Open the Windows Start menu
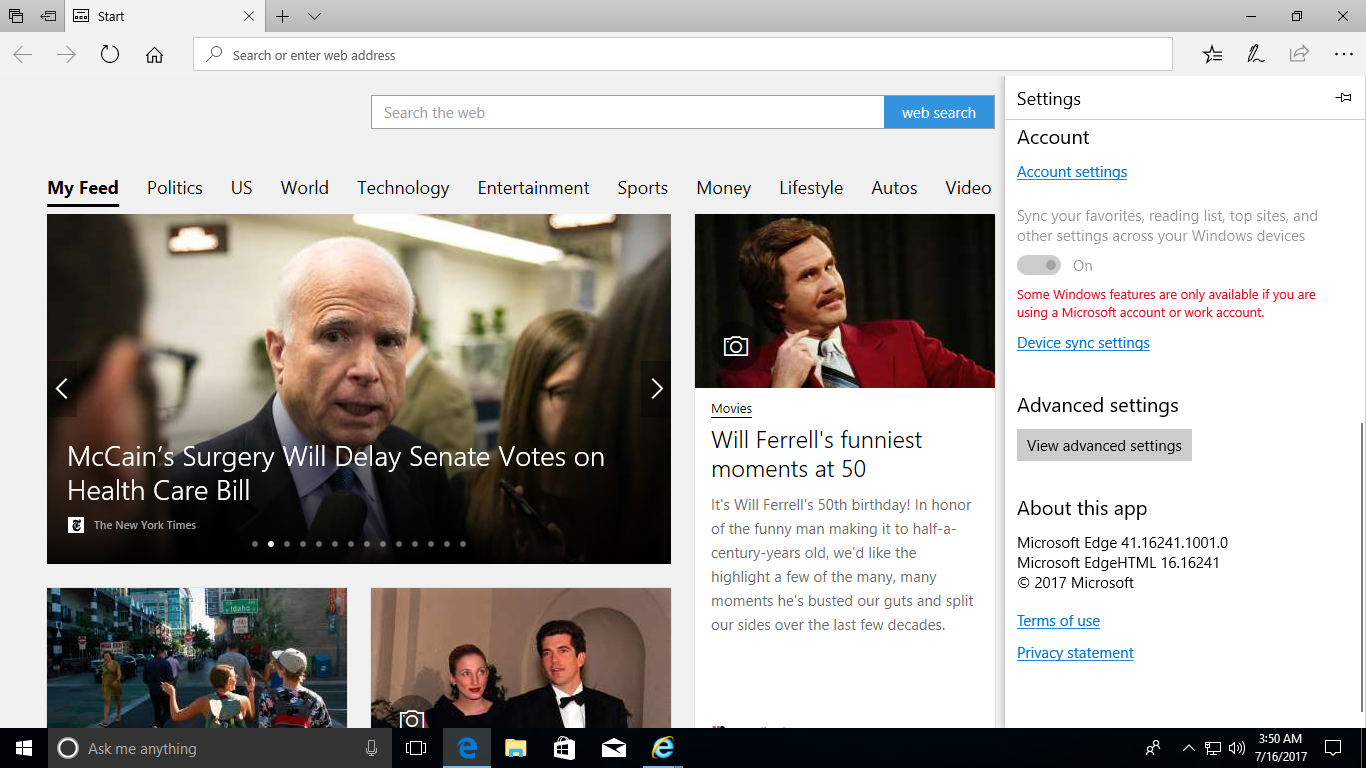 24,748
